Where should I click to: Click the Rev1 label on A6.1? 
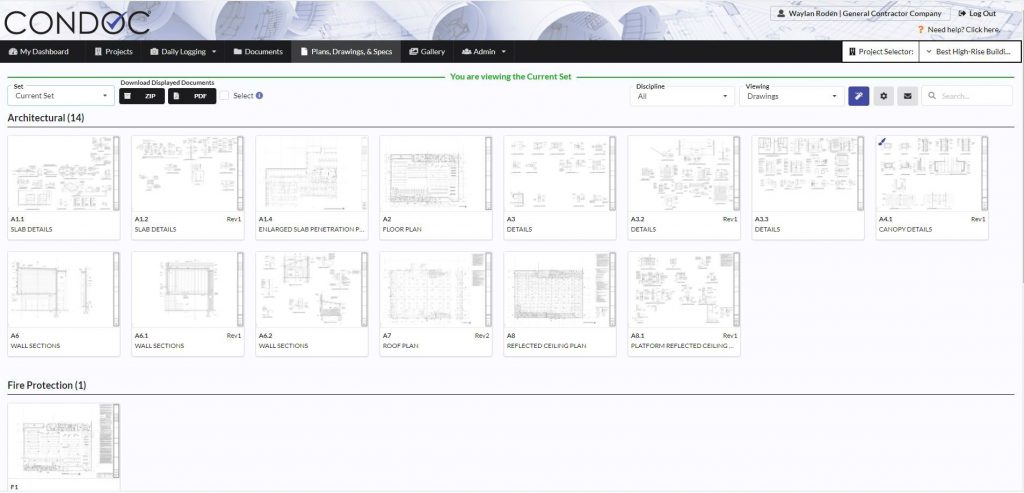234,336
